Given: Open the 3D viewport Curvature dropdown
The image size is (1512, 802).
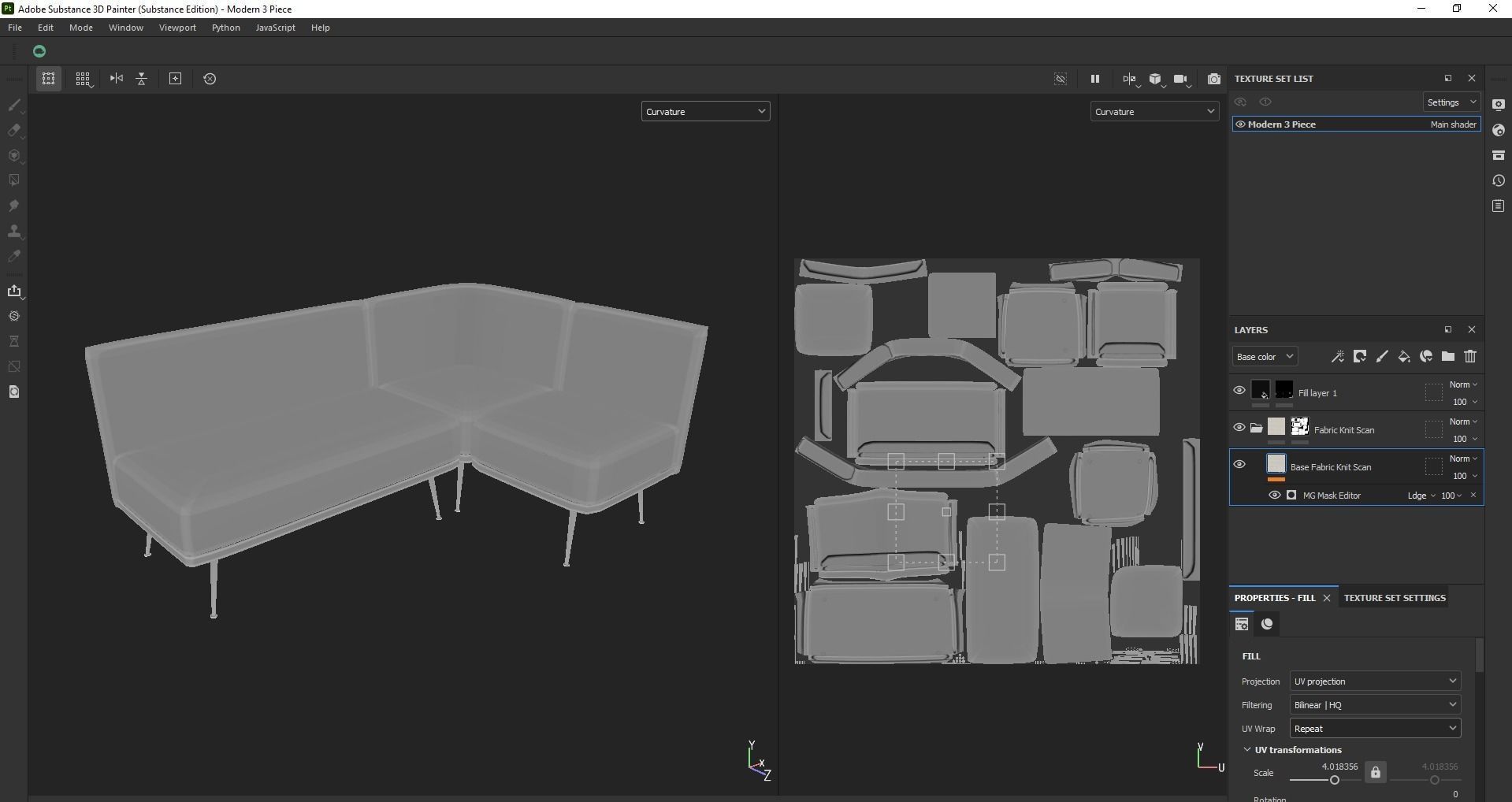Looking at the screenshot, I should pyautogui.click(x=705, y=112).
